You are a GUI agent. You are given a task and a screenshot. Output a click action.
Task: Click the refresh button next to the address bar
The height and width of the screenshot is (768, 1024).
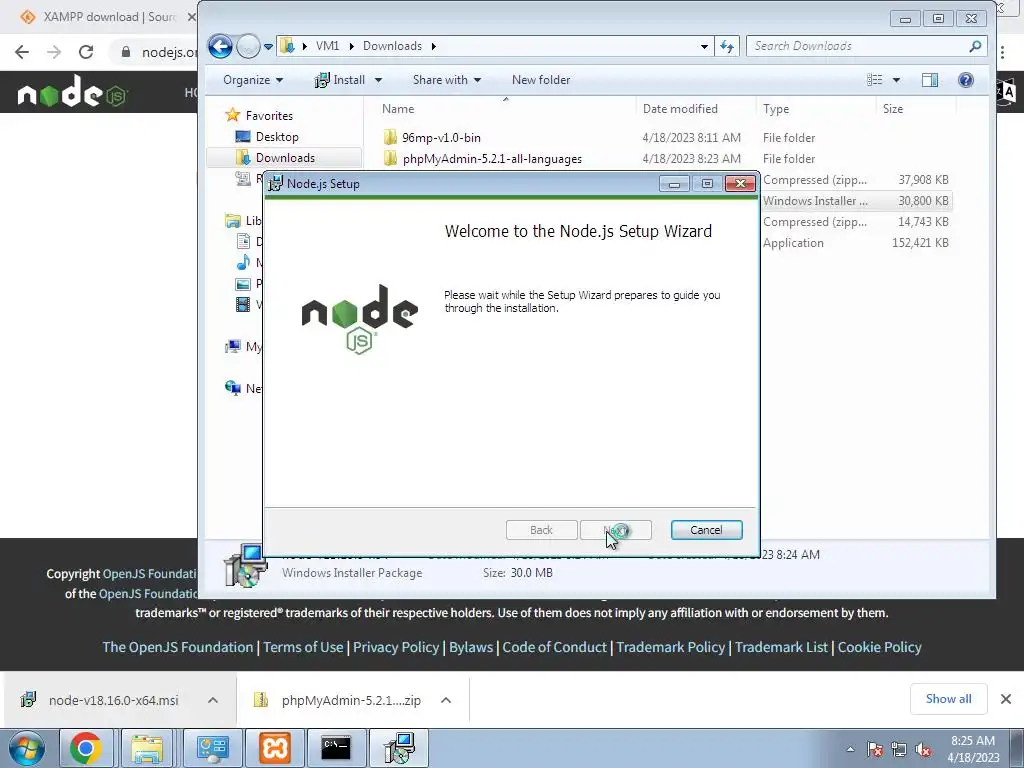coord(727,46)
